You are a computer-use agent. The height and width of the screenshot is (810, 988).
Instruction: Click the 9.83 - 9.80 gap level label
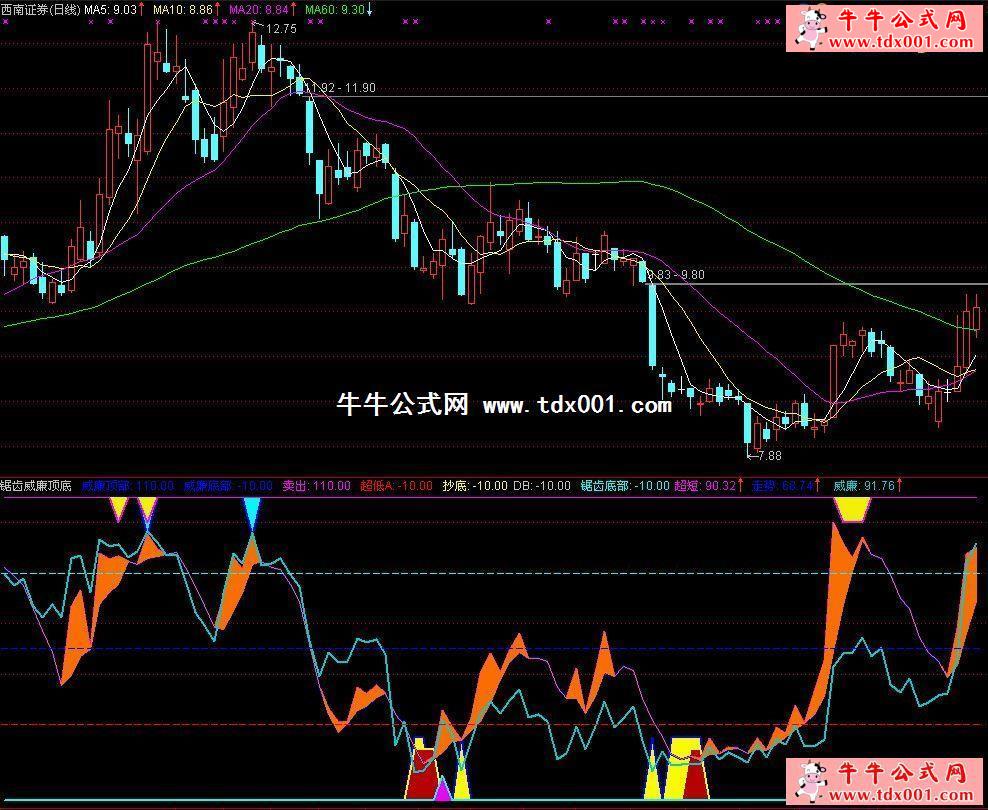coord(676,274)
